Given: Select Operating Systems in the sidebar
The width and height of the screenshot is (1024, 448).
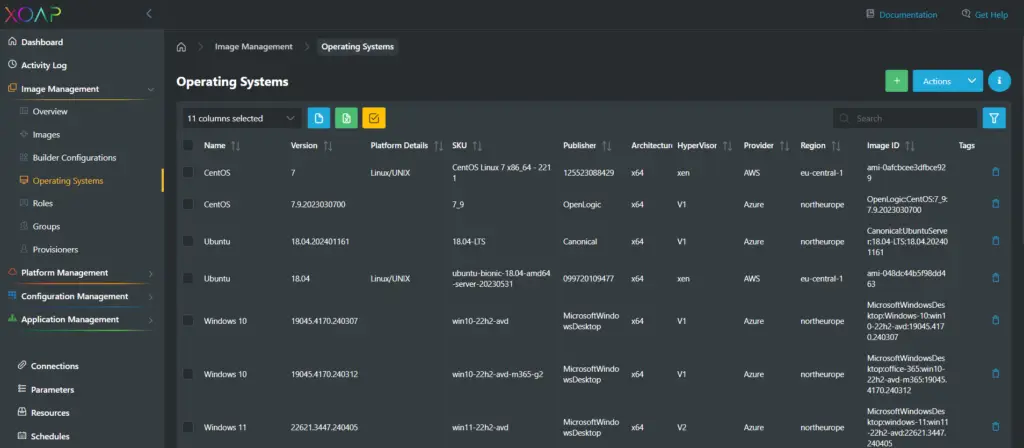Looking at the screenshot, I should [67, 181].
